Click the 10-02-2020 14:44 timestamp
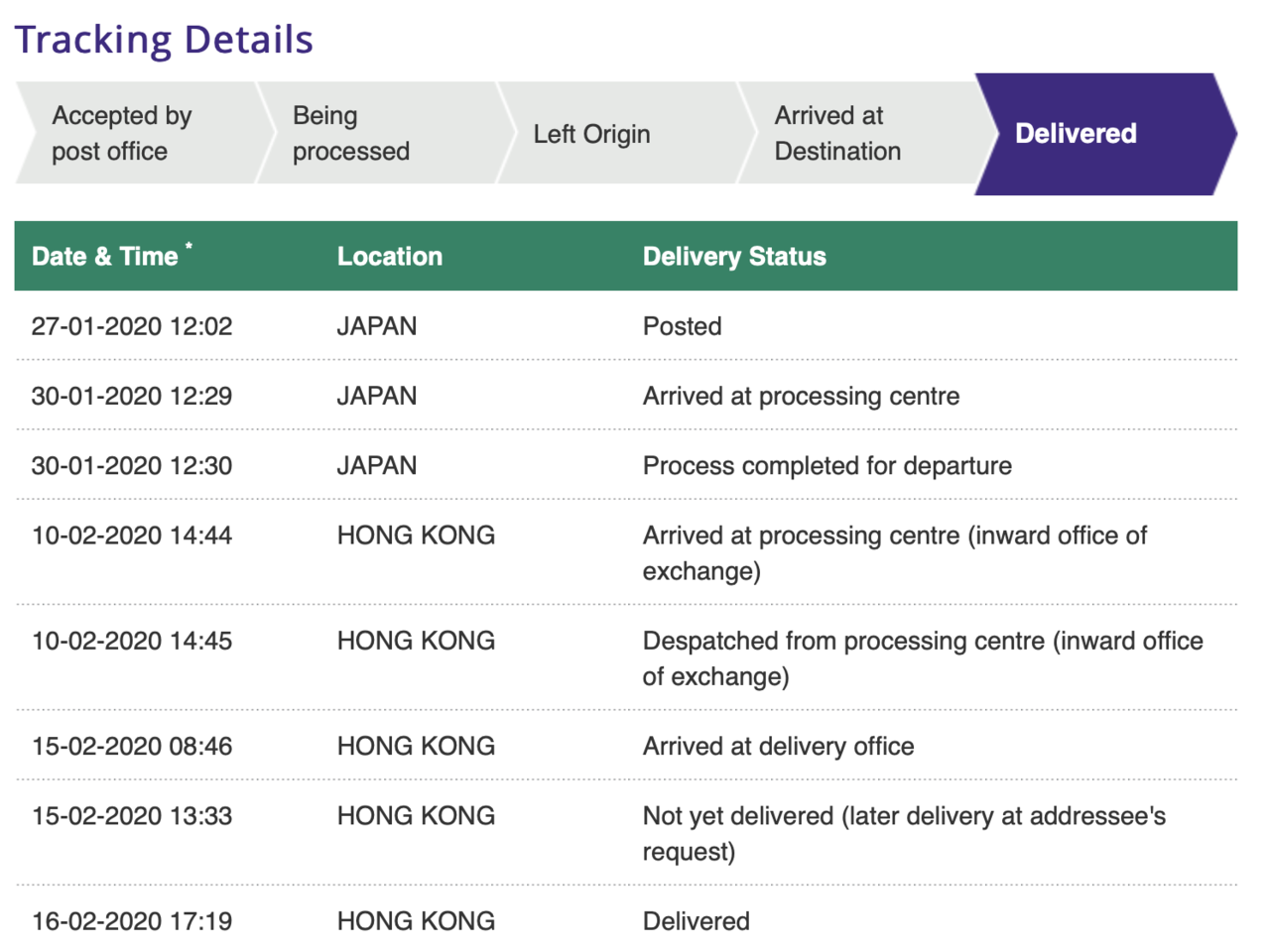 coord(132,535)
